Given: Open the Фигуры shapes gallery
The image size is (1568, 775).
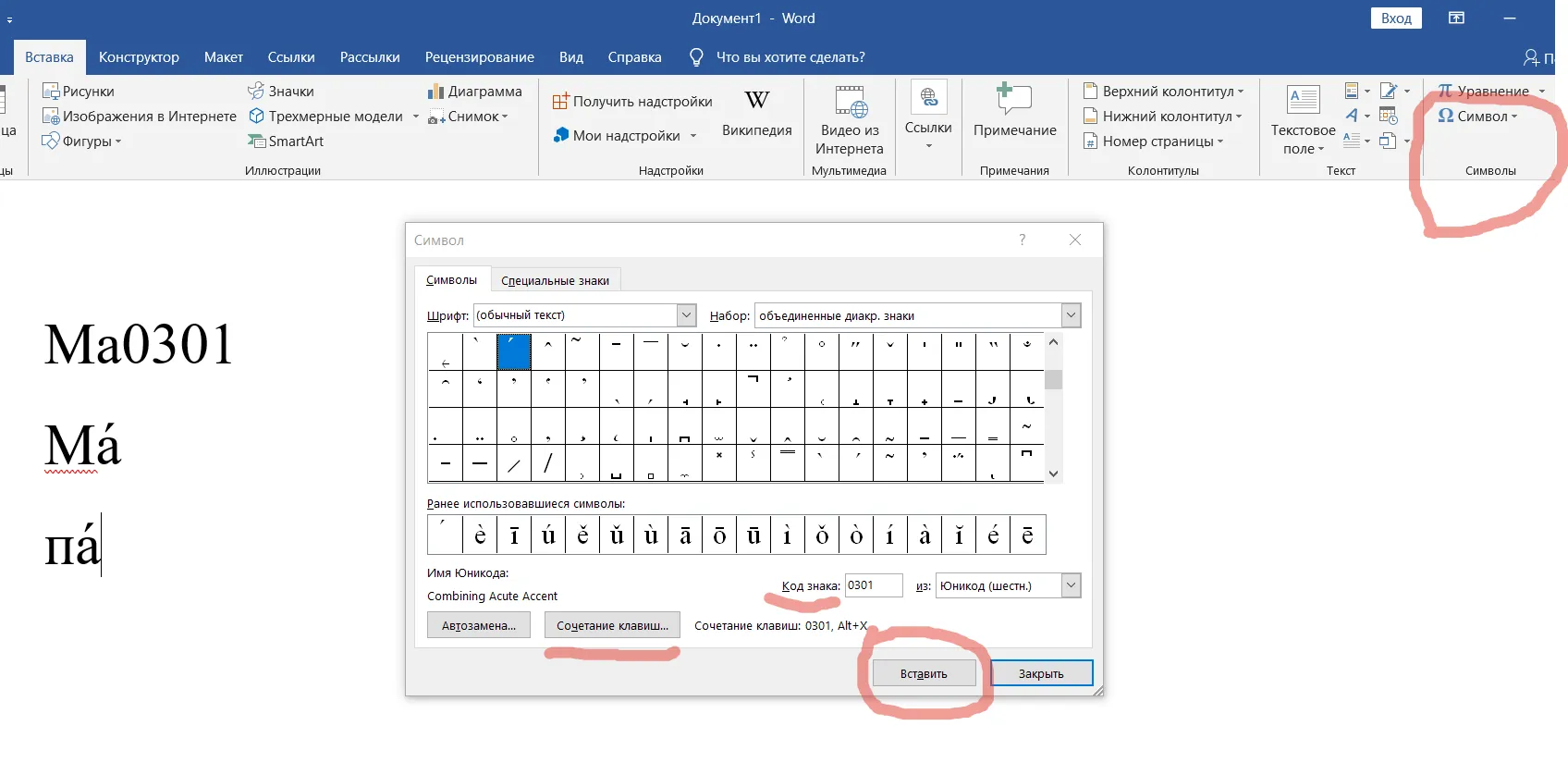Looking at the screenshot, I should pyautogui.click(x=82, y=141).
